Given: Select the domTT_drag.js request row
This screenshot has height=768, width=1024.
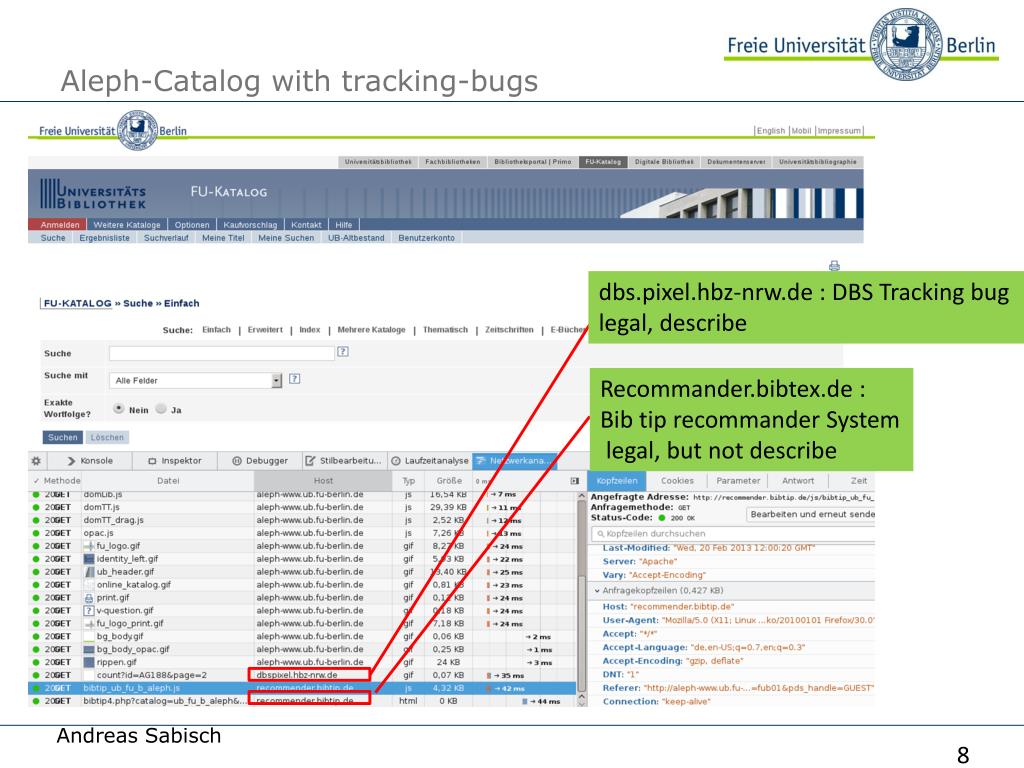Looking at the screenshot, I should (303, 520).
